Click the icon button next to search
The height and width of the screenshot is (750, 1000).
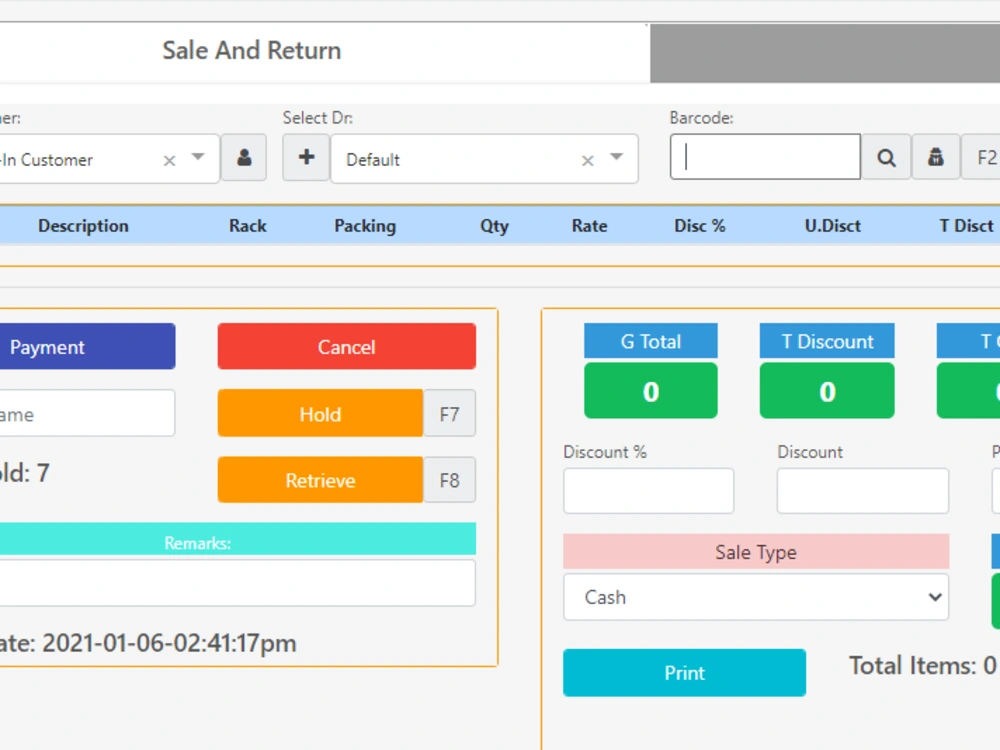[936, 158]
